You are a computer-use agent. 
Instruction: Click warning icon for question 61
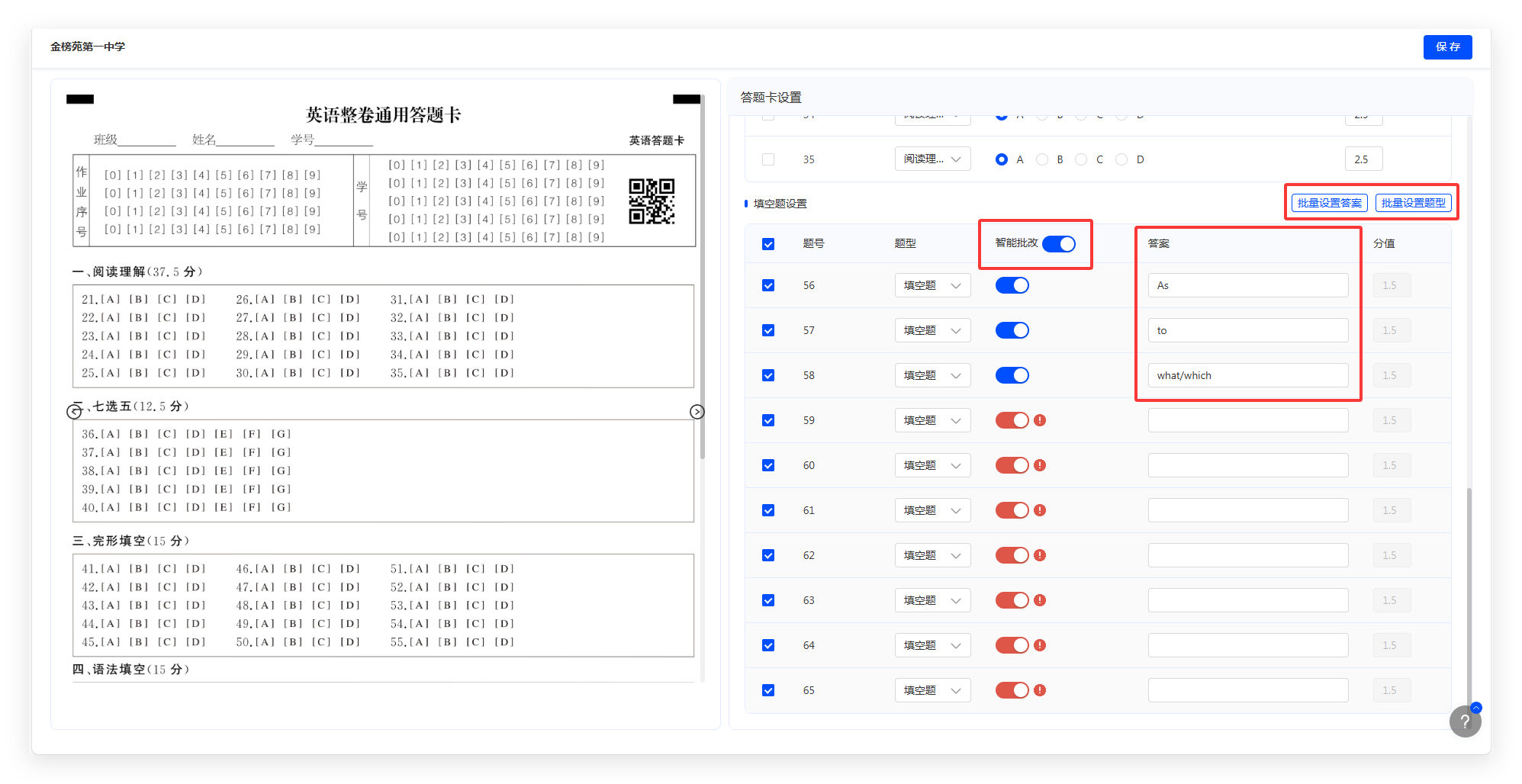click(1040, 510)
